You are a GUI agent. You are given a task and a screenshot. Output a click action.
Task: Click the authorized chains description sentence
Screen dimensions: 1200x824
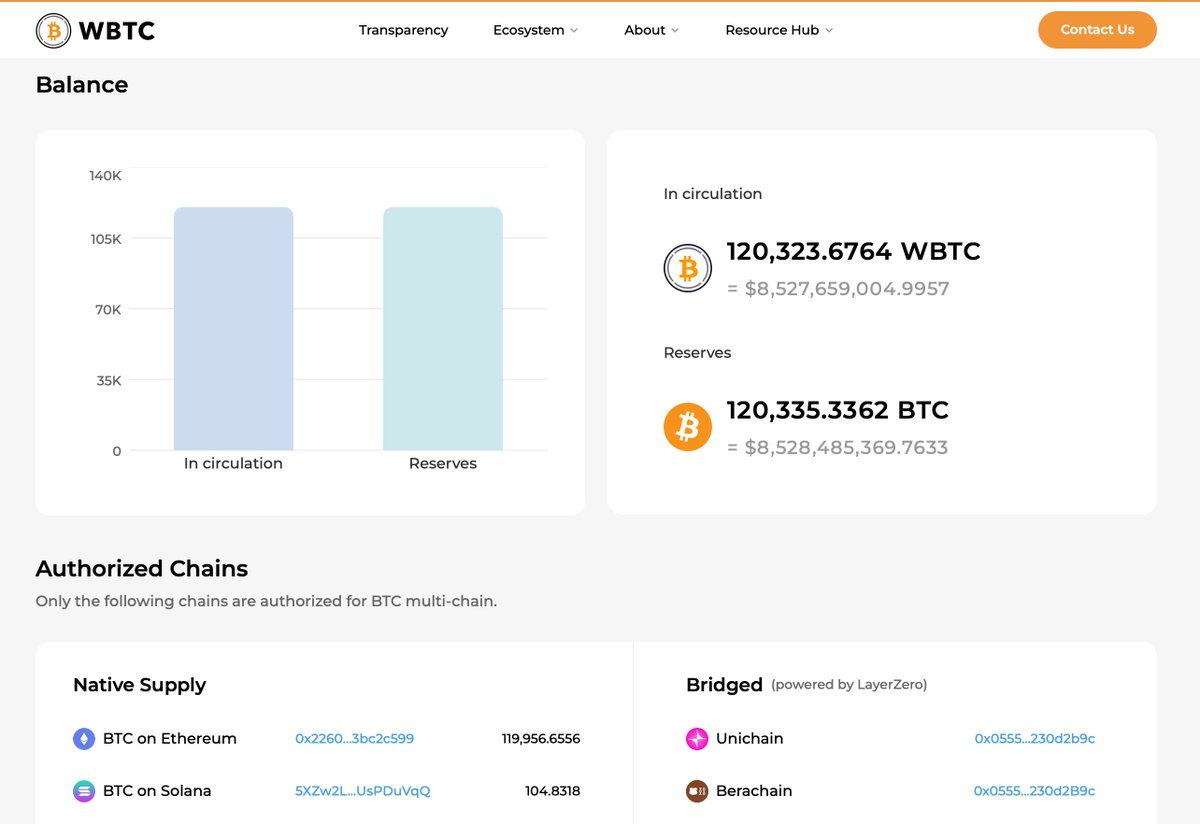point(266,602)
